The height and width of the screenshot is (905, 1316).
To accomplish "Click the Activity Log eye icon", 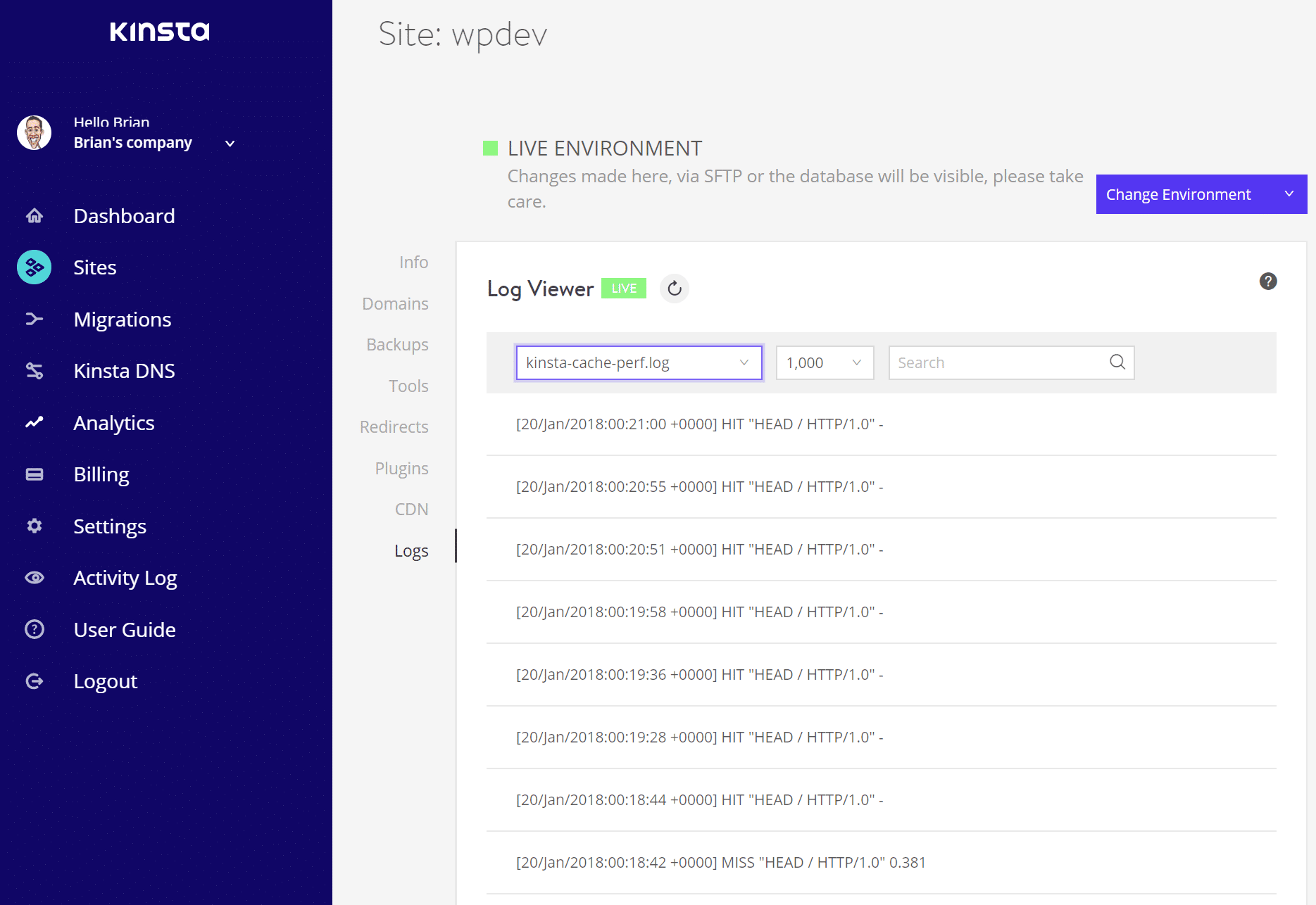I will click(35, 578).
